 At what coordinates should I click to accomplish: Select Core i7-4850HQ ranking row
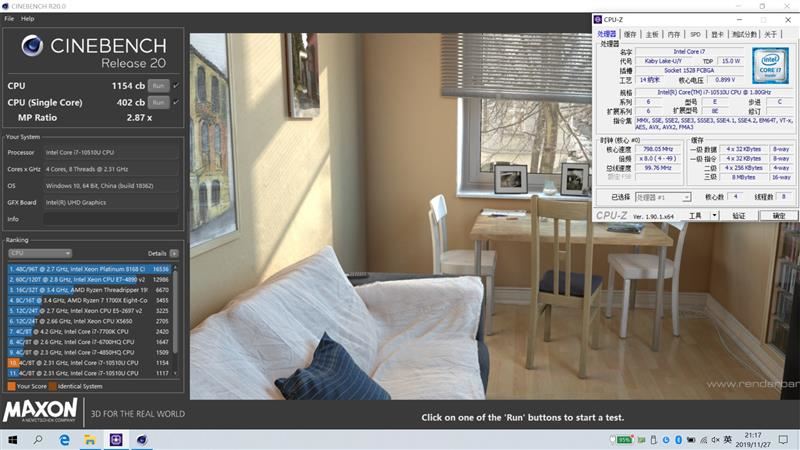click(x=89, y=353)
